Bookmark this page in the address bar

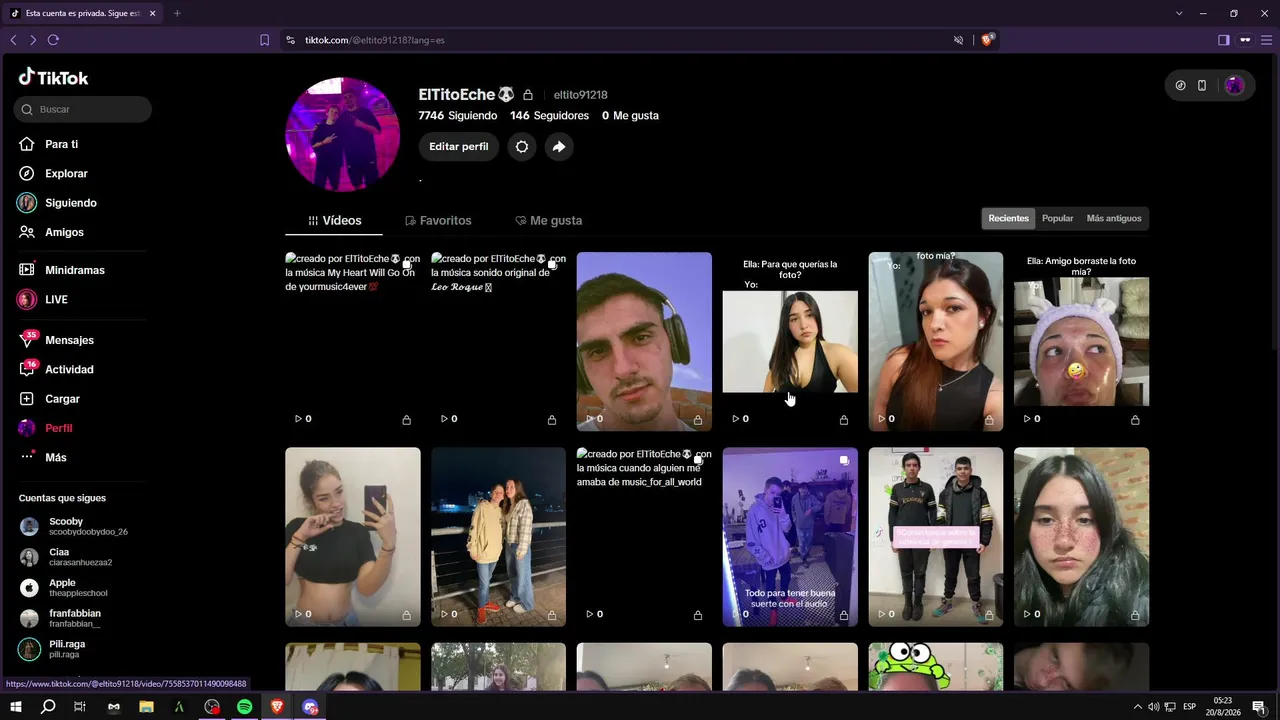point(264,40)
